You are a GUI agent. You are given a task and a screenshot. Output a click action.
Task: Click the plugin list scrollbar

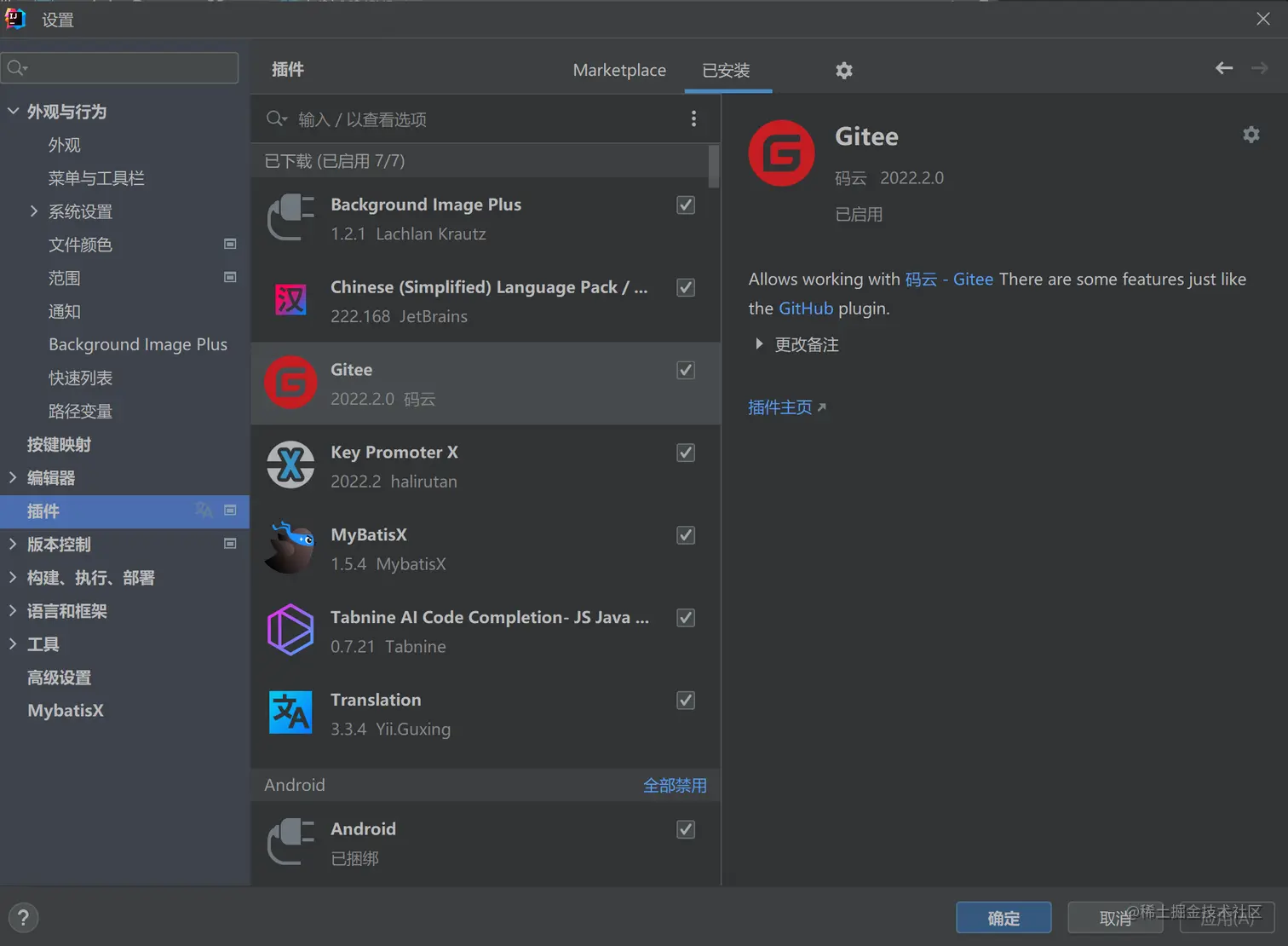coord(714,165)
